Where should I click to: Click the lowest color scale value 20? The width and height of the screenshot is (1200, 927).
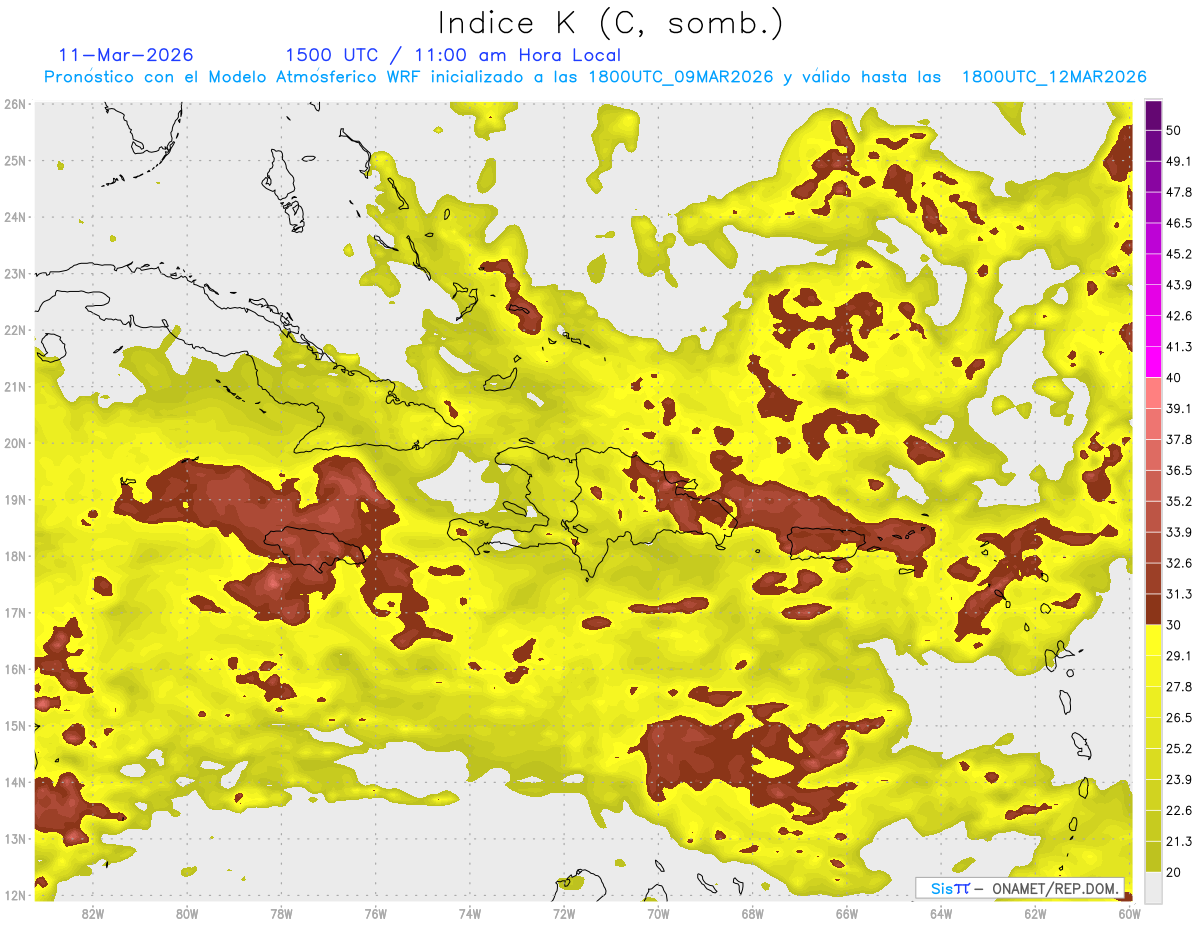click(1174, 873)
